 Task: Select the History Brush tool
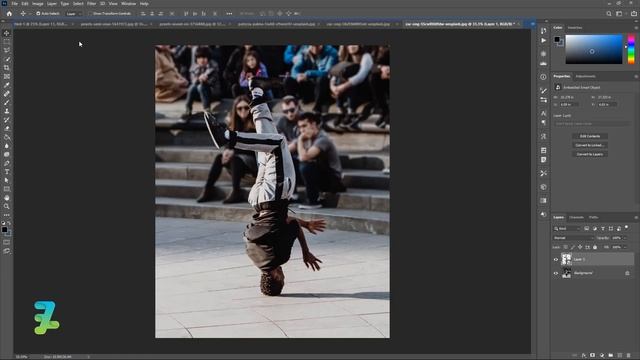tap(7, 120)
